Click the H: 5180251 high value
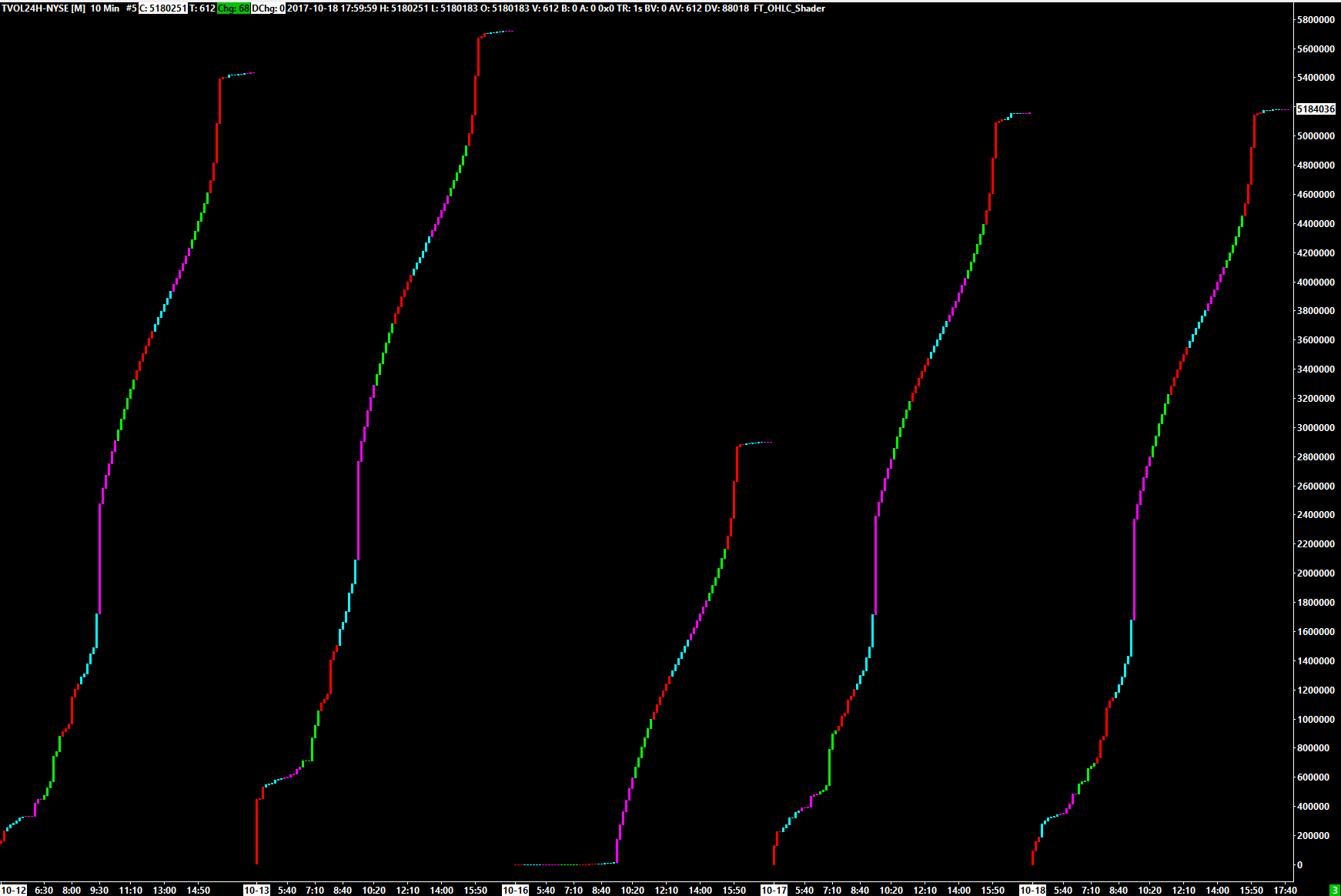1341x896 pixels. [403, 8]
